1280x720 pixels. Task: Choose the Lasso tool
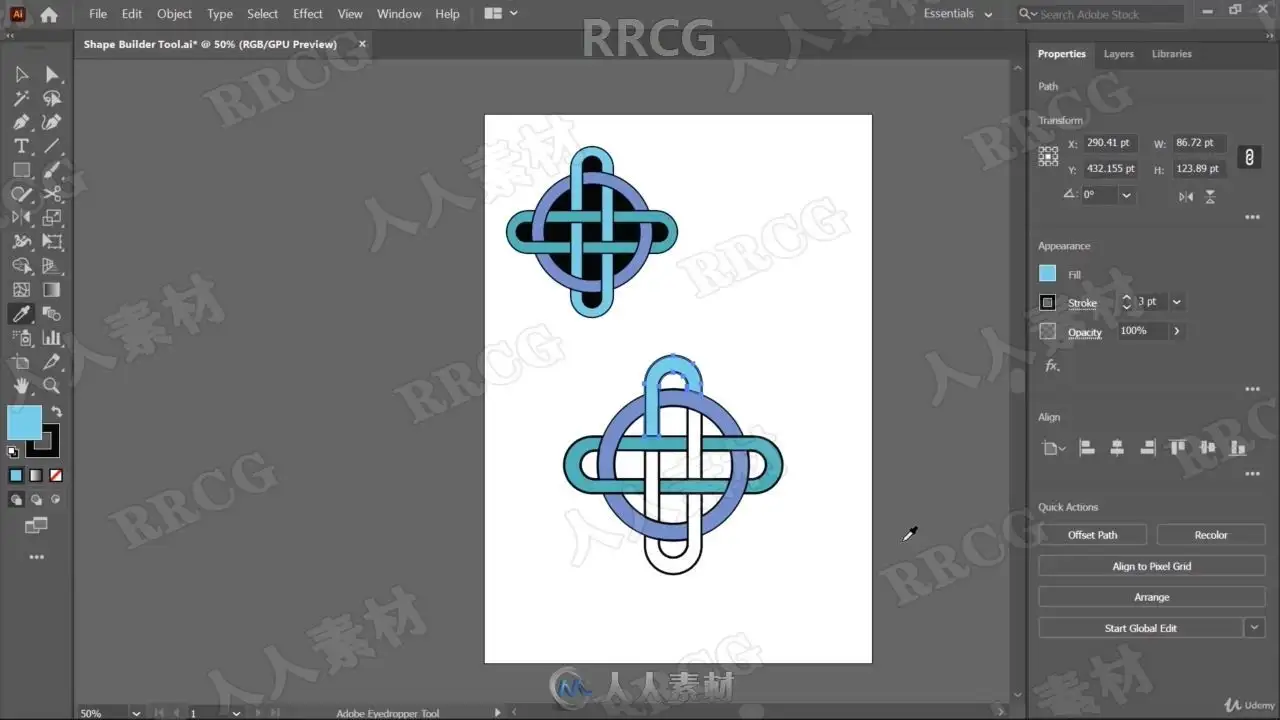(x=52, y=98)
